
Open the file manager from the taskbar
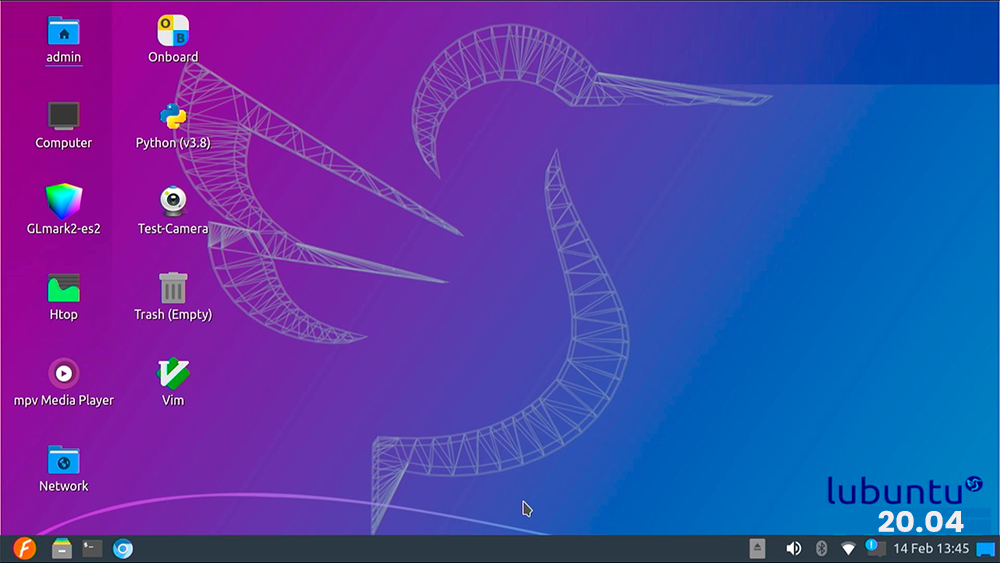(x=62, y=548)
